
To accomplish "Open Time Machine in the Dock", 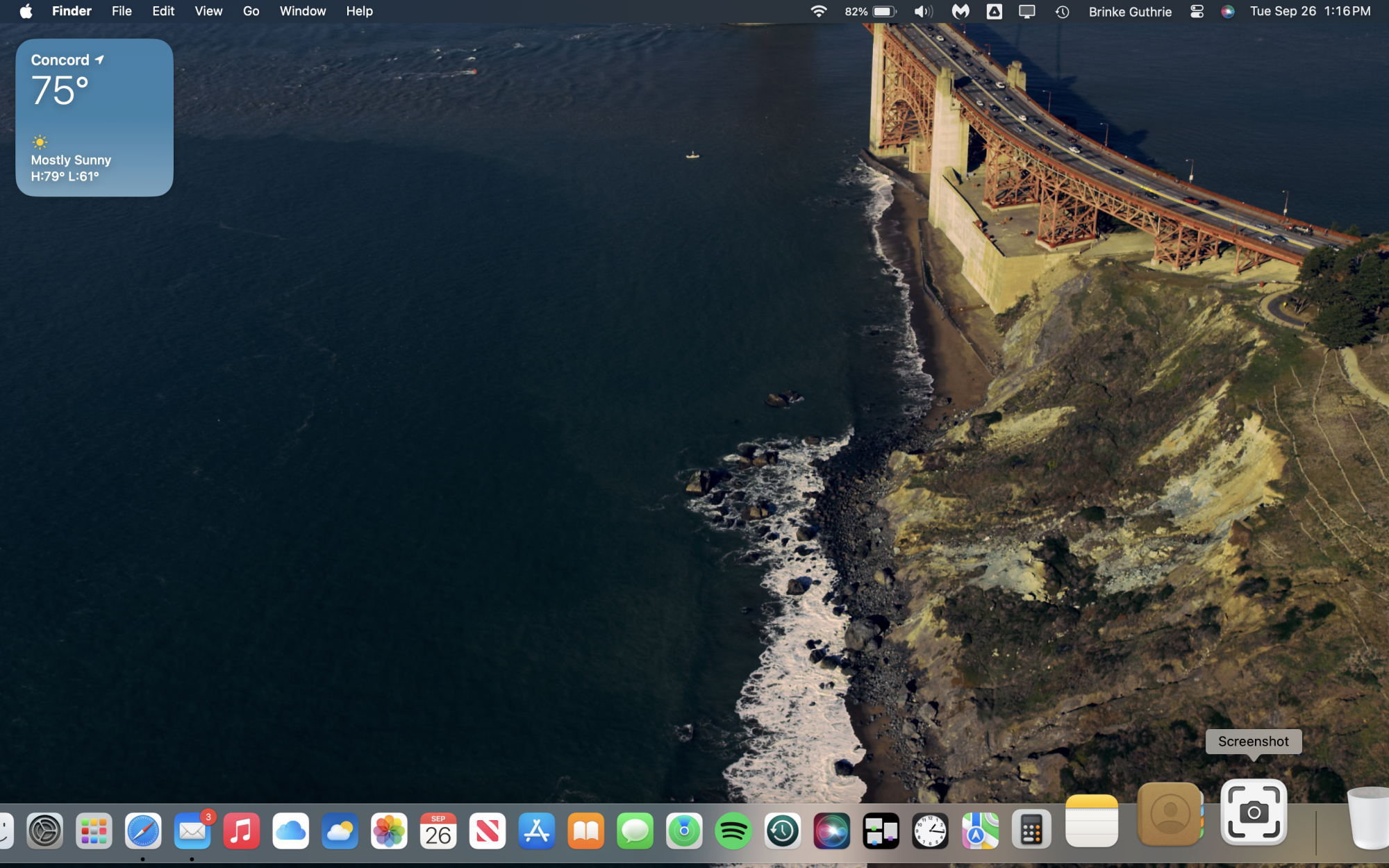I will click(x=783, y=831).
